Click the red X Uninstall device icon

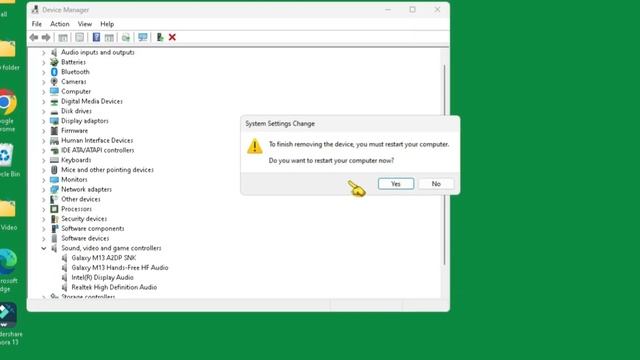point(172,38)
